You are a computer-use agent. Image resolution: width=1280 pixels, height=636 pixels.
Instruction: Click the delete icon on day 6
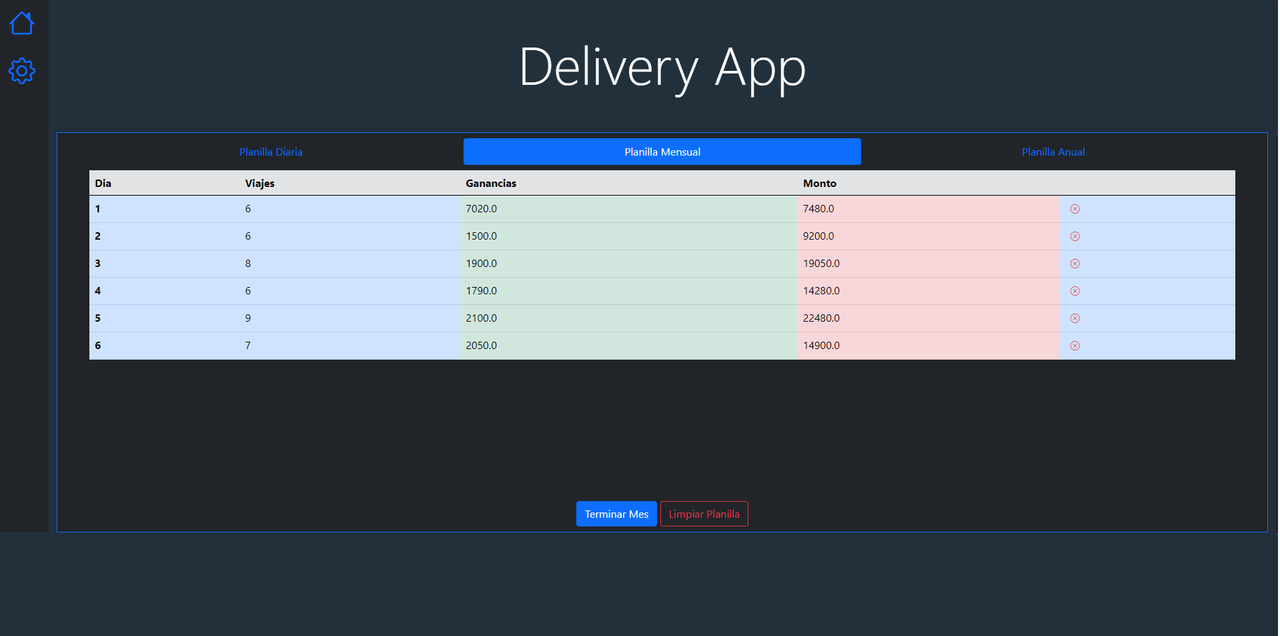(x=1075, y=345)
